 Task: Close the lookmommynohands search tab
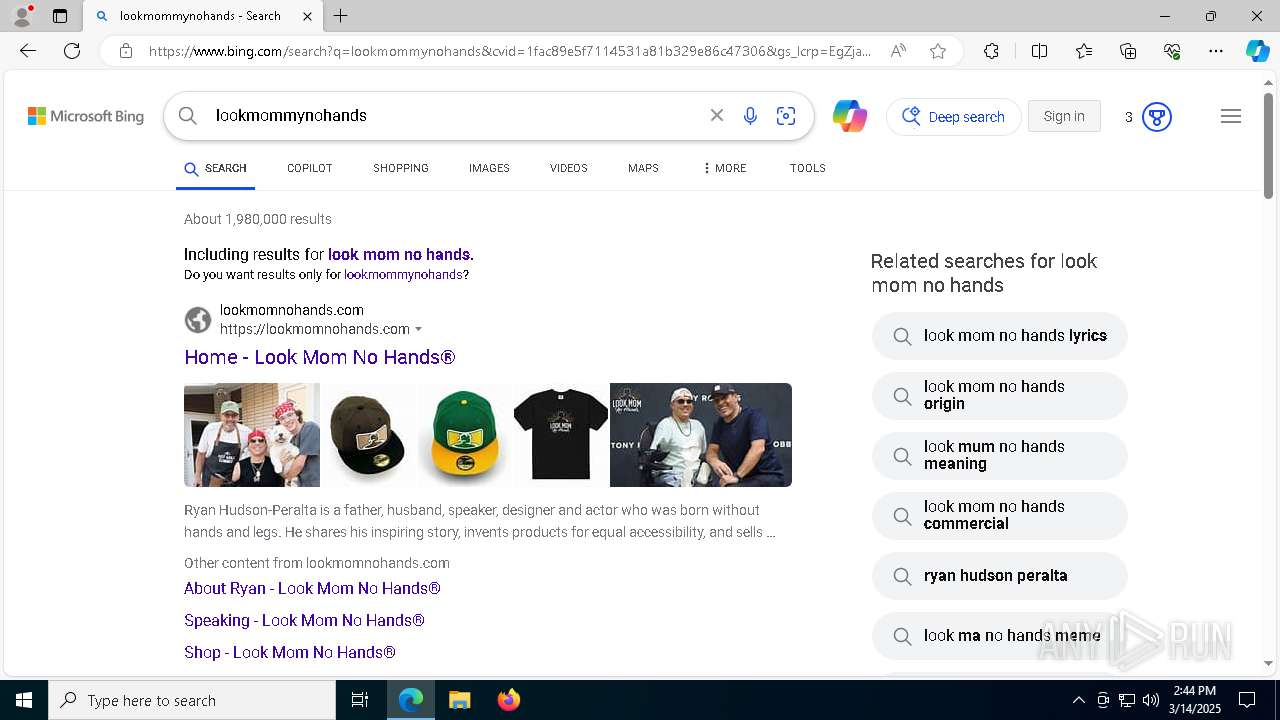[307, 16]
